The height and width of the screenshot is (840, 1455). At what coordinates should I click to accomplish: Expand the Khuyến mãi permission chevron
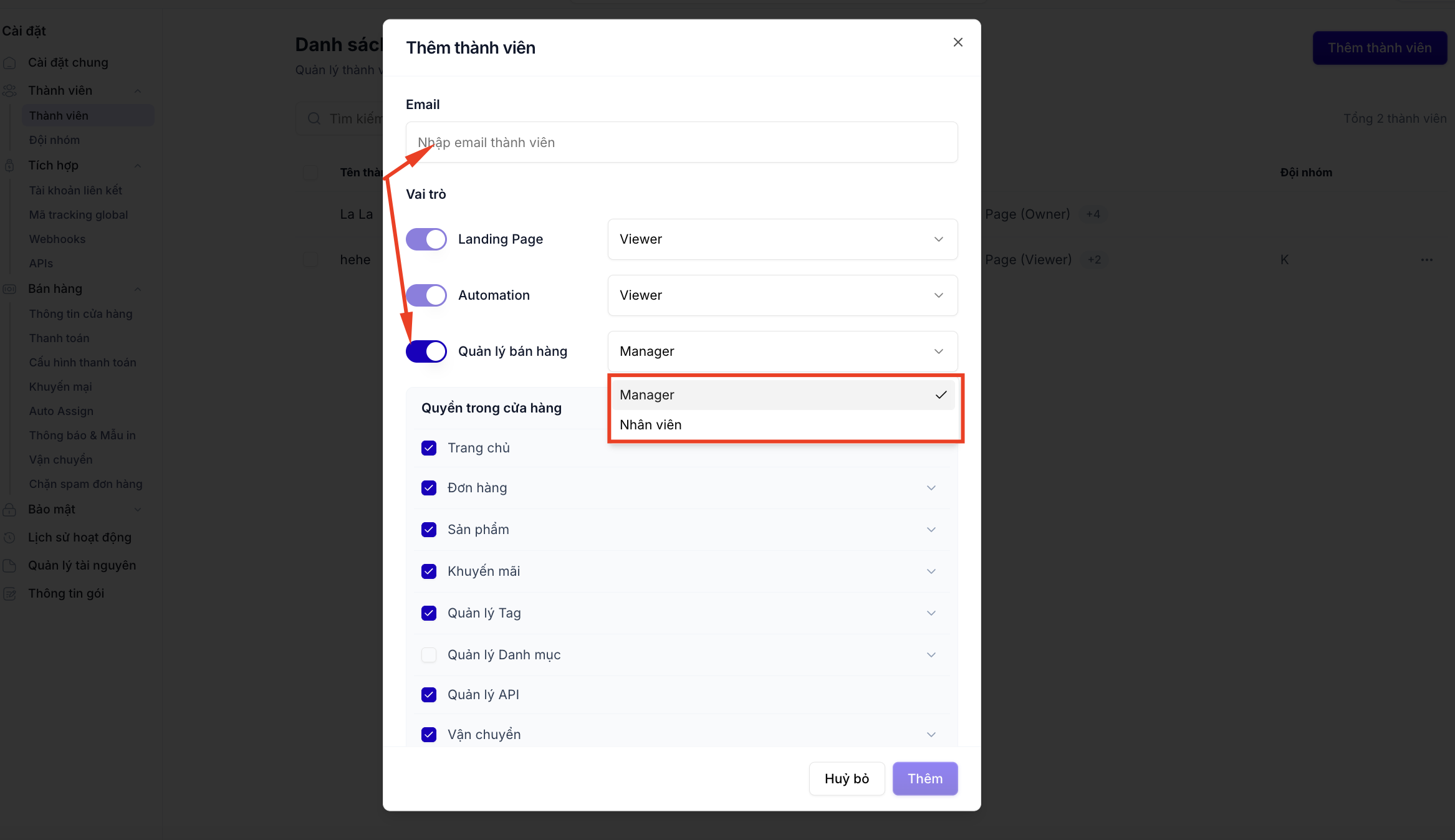click(931, 571)
